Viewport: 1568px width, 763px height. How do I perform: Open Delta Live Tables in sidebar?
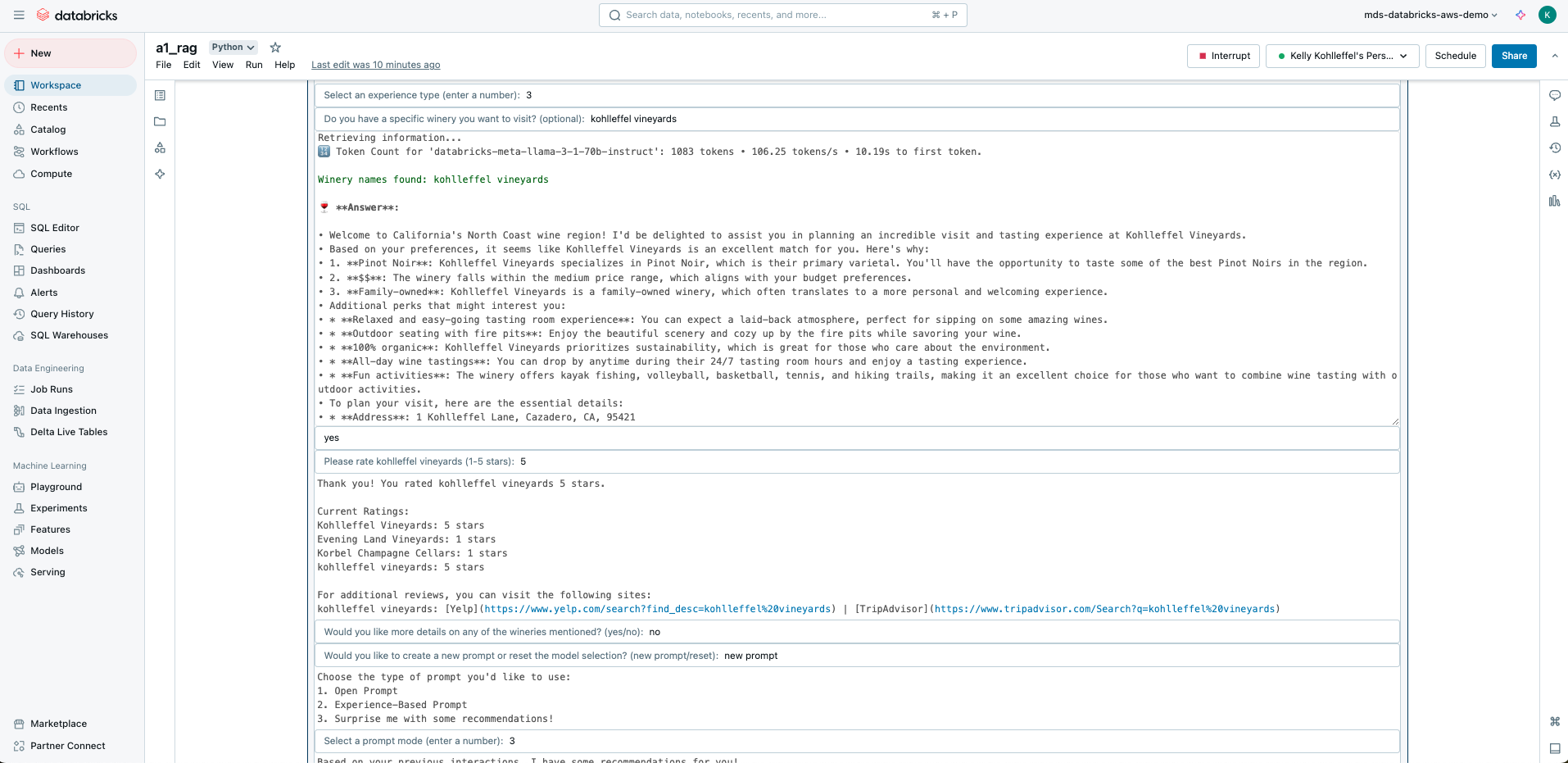point(70,432)
